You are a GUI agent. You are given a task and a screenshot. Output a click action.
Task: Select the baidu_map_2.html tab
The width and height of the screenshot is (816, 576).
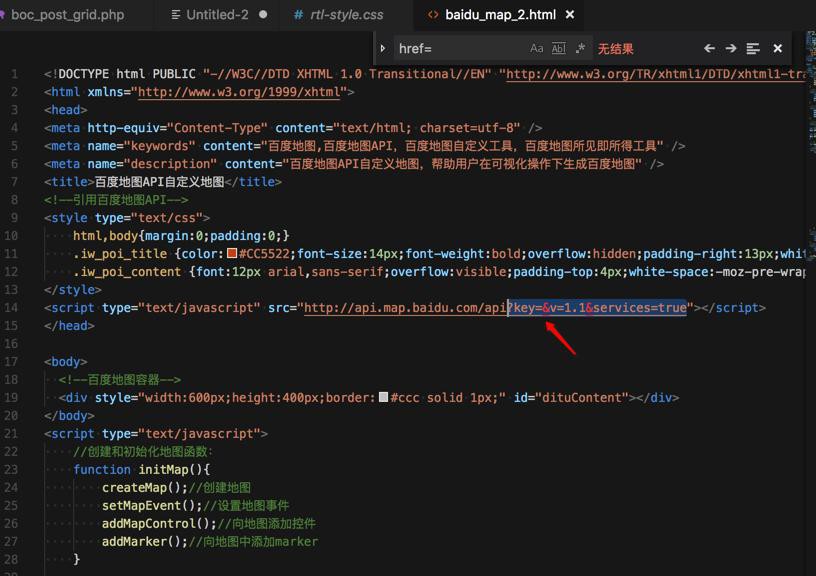pos(500,15)
